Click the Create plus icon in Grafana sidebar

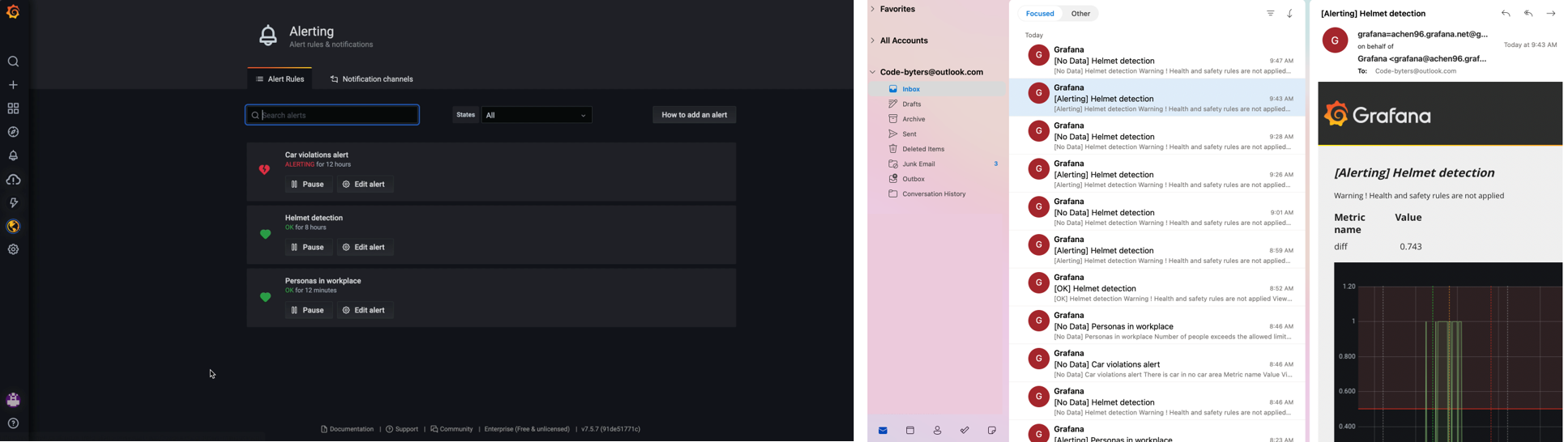click(13, 85)
